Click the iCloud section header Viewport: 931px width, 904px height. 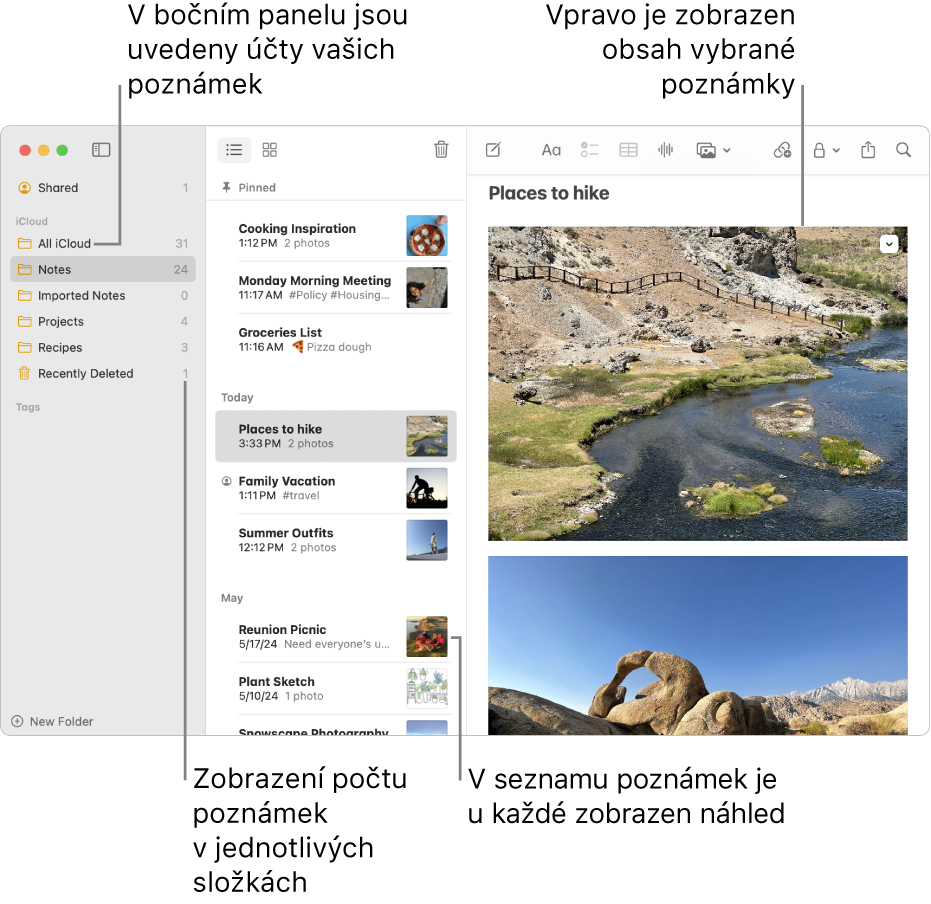point(31,221)
